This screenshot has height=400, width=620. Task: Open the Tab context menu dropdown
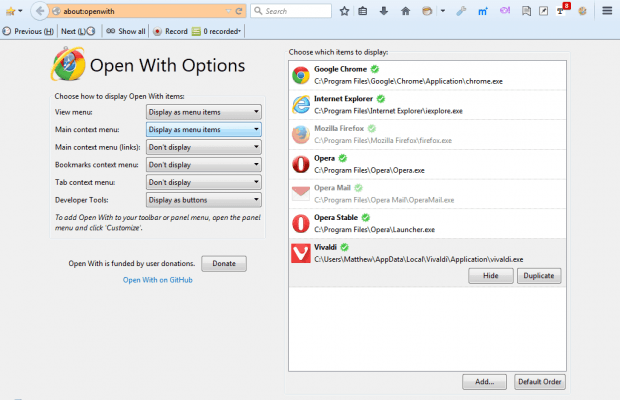[204, 182]
